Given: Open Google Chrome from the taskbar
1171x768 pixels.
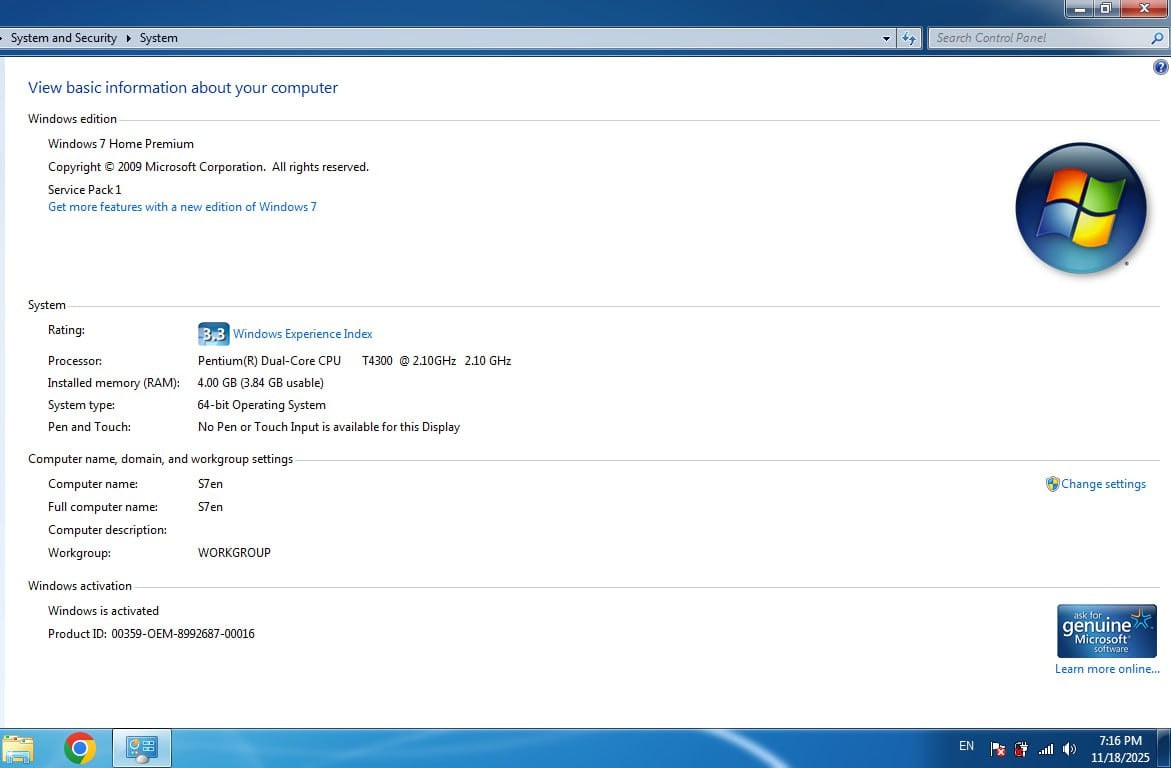Looking at the screenshot, I should click(80, 748).
